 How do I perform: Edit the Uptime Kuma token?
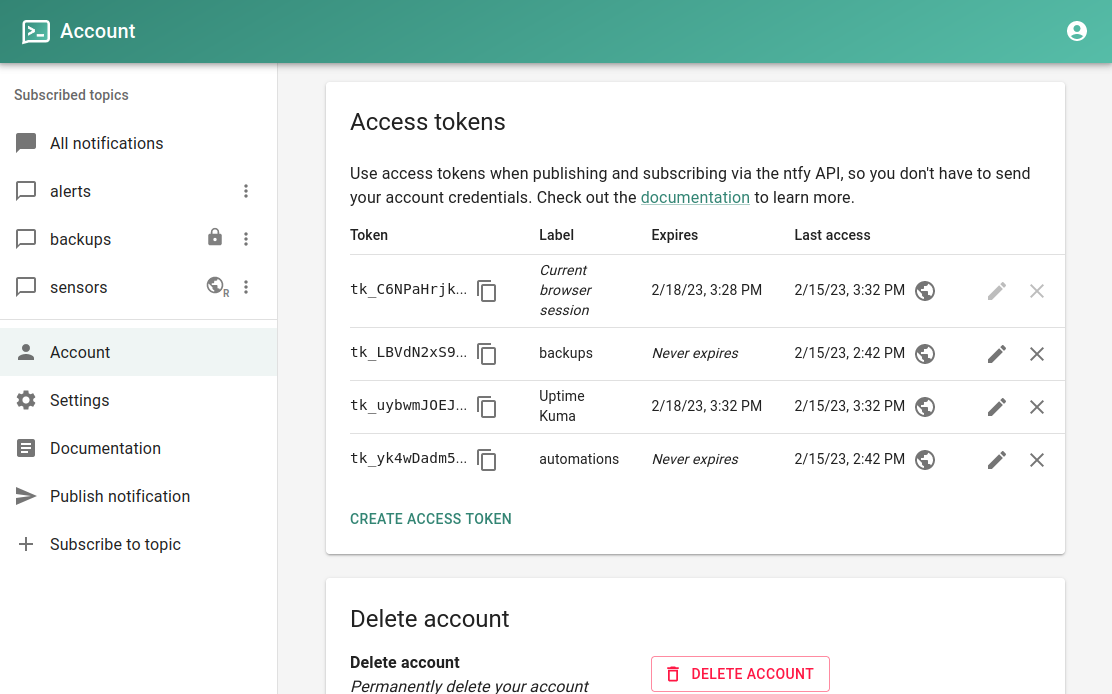tap(997, 407)
